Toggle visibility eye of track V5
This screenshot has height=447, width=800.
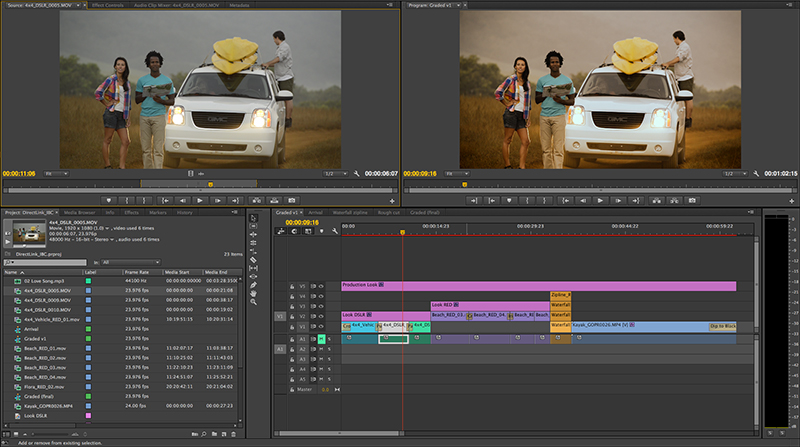(322, 285)
